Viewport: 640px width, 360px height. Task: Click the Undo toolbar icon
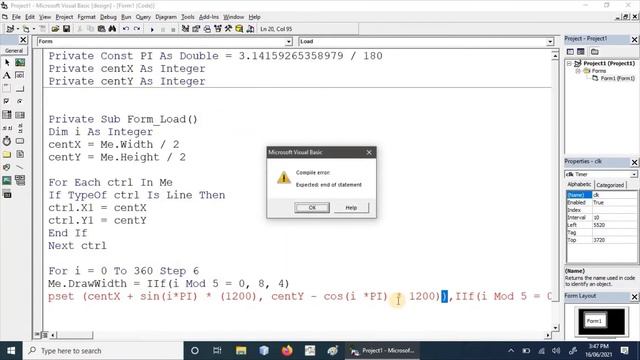tap(126, 29)
